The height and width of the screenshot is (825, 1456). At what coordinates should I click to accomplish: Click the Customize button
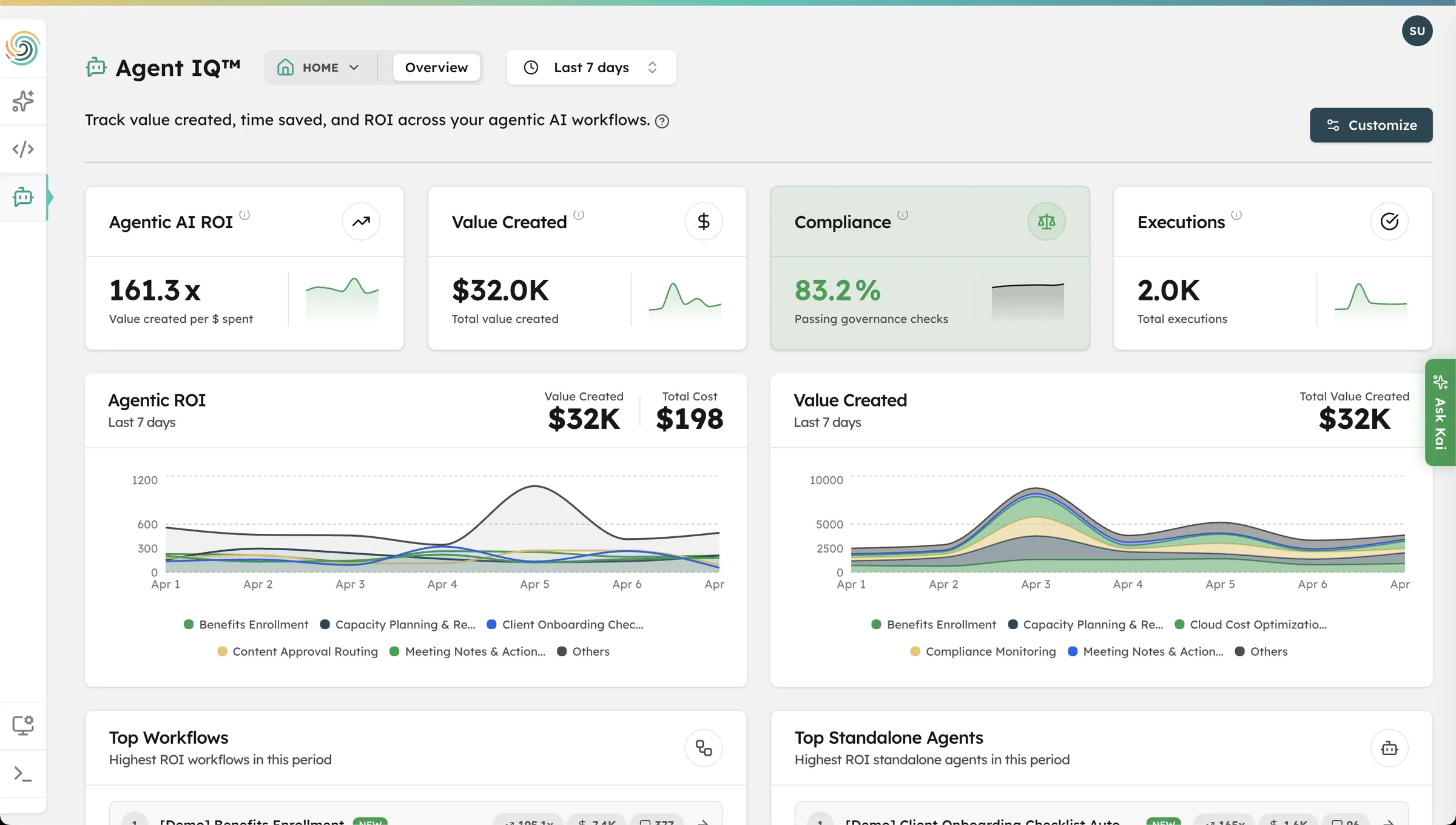click(1371, 125)
